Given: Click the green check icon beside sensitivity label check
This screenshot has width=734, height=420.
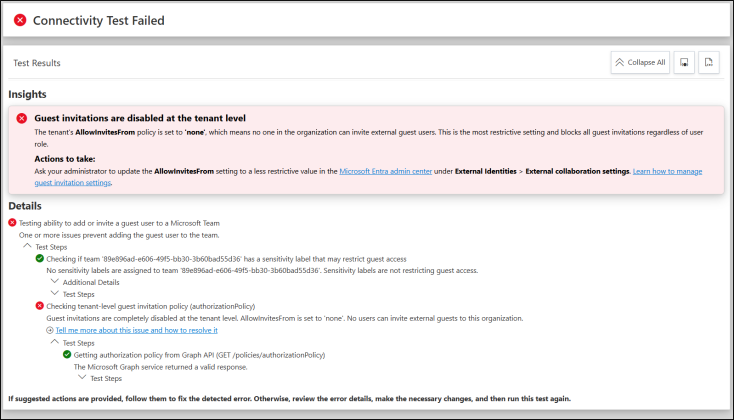Looking at the screenshot, I should click(x=40, y=258).
